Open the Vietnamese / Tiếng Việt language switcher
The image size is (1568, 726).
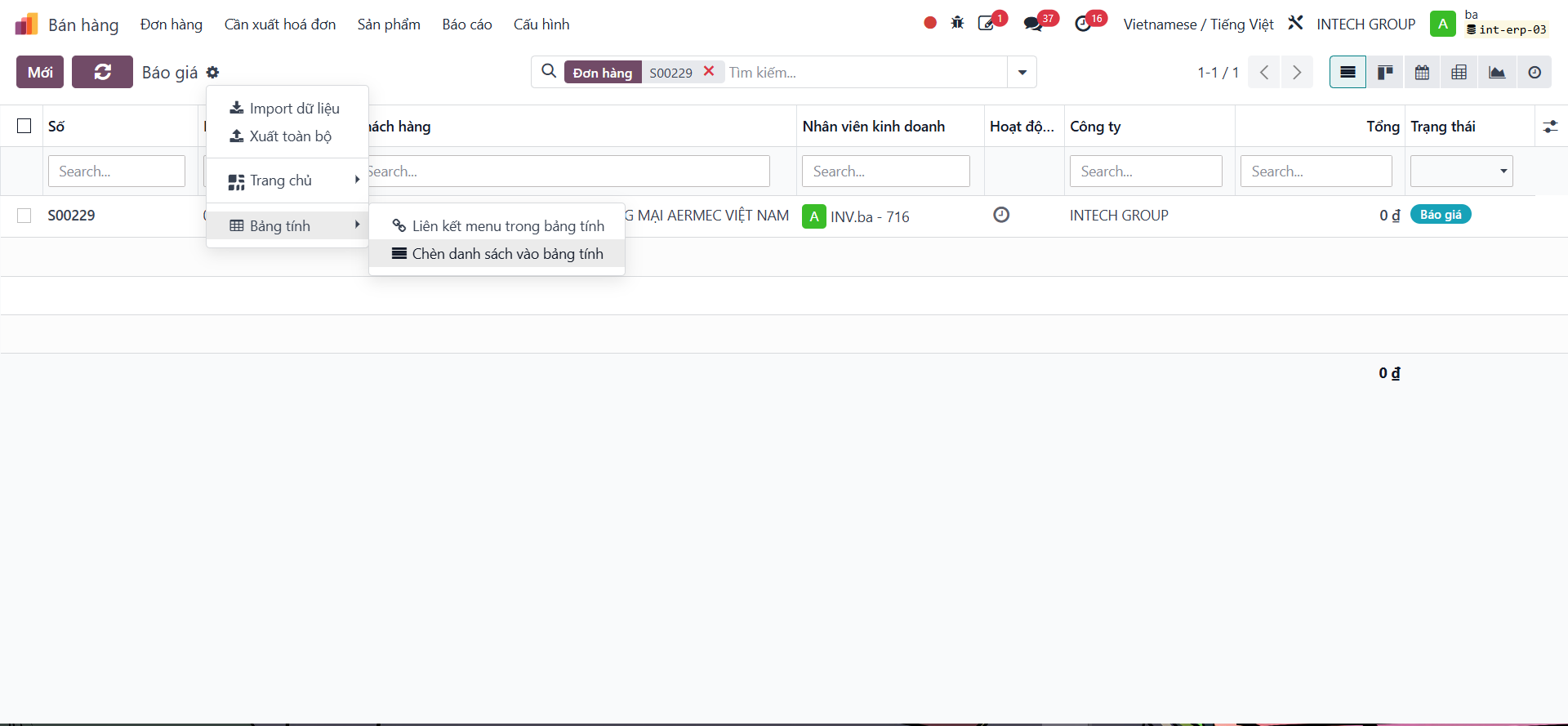pos(1198,24)
